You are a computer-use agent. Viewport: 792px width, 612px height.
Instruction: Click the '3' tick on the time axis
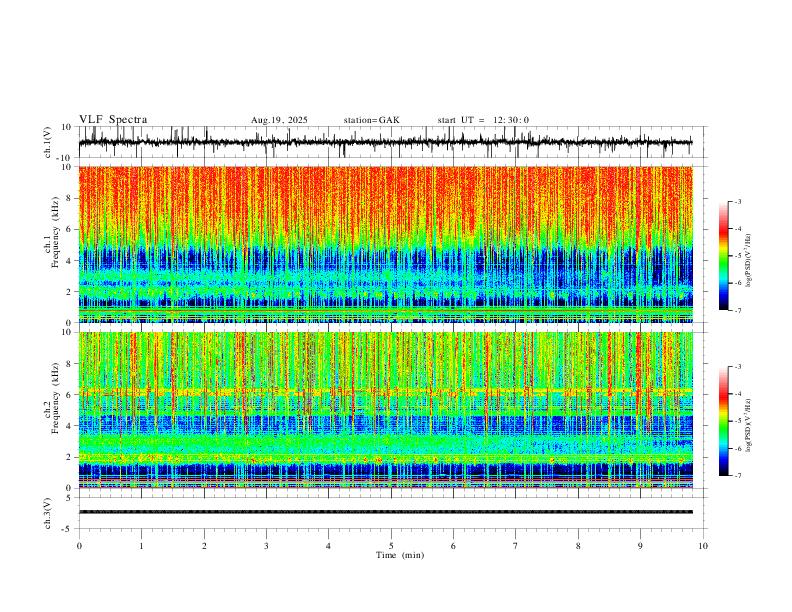[266, 546]
